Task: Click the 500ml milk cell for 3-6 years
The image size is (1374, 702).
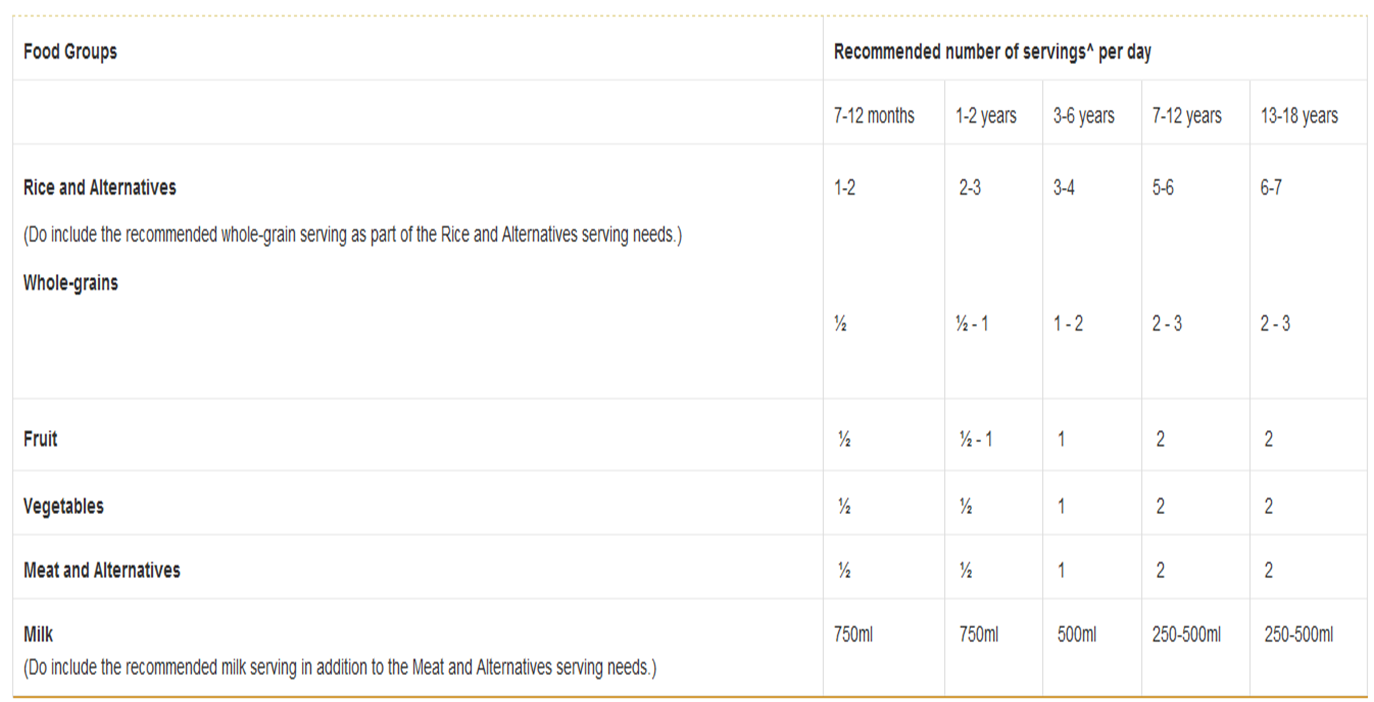Action: tap(1076, 634)
